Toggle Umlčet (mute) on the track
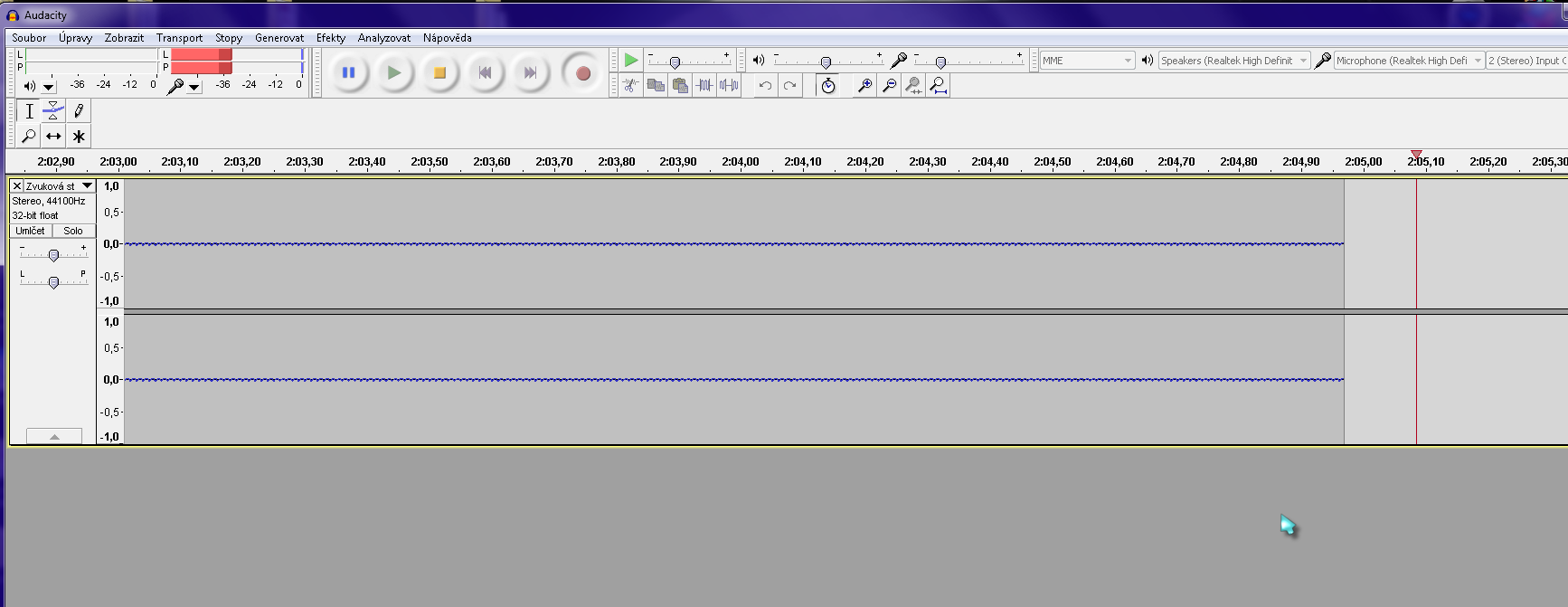The image size is (1568, 607). tap(30, 231)
